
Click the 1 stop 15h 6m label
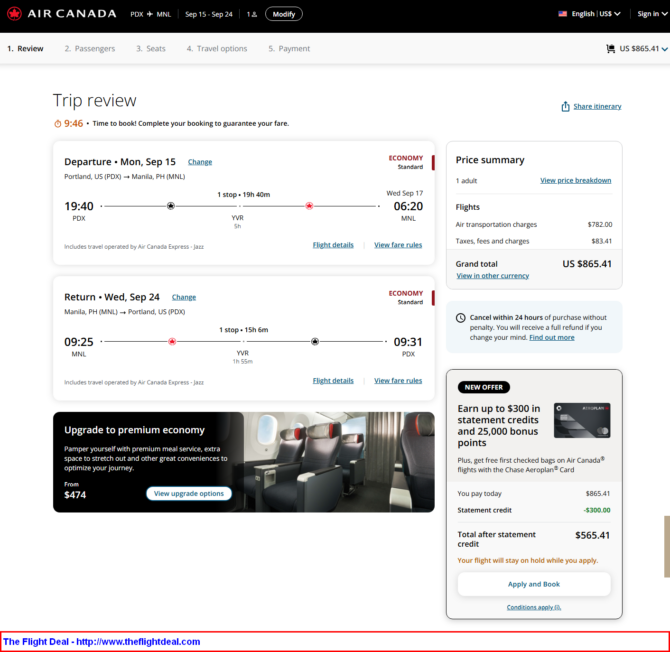coord(244,330)
